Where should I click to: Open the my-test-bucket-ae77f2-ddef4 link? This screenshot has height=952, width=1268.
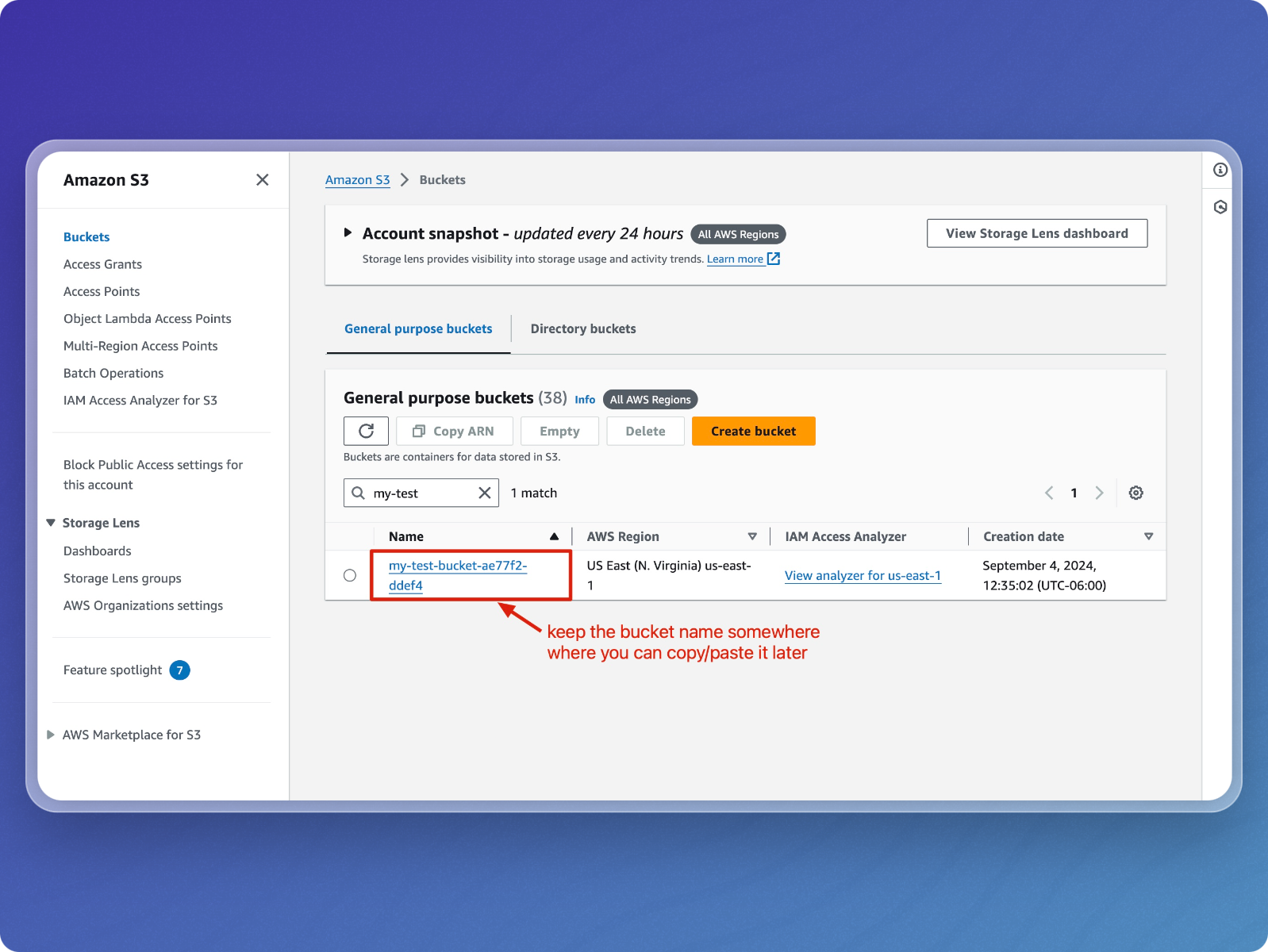pos(458,575)
